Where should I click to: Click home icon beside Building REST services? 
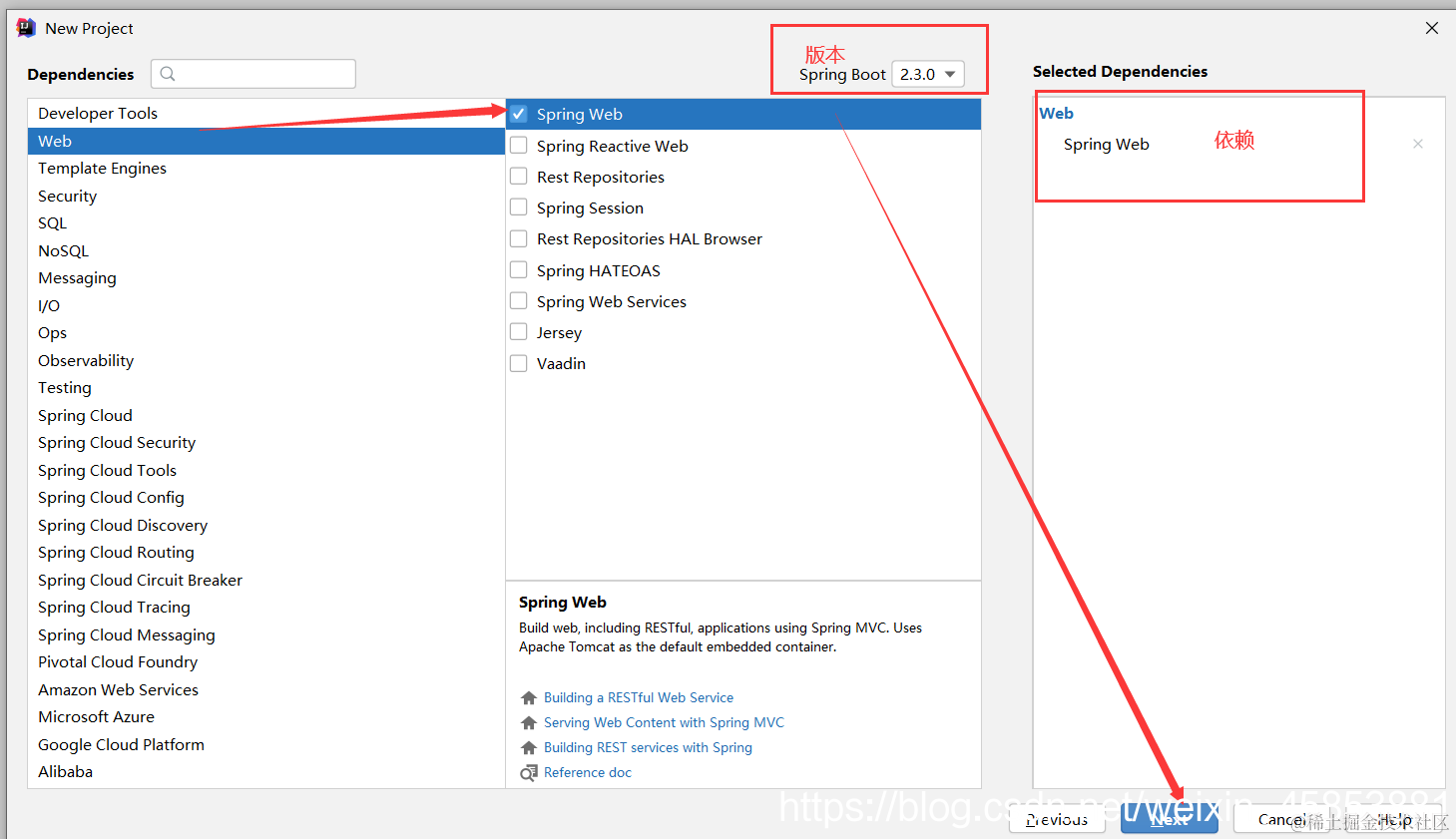coord(529,748)
